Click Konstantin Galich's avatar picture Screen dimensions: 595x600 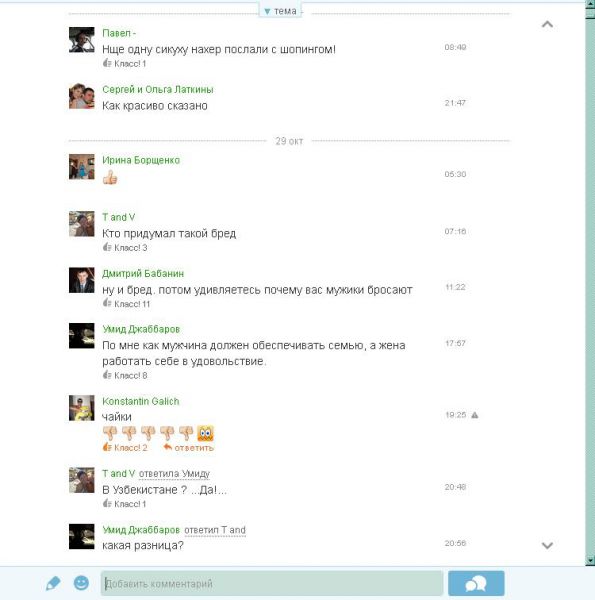point(82,408)
